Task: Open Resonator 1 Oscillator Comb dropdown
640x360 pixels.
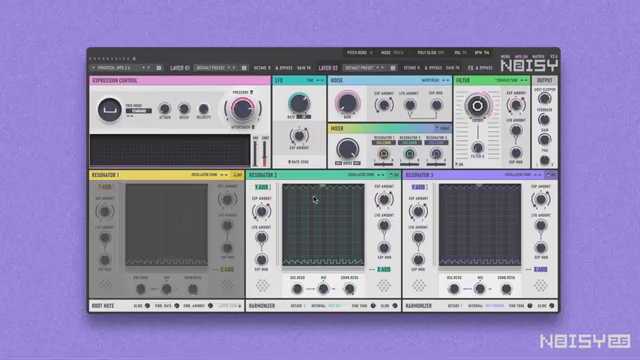Action: pyautogui.click(x=204, y=175)
